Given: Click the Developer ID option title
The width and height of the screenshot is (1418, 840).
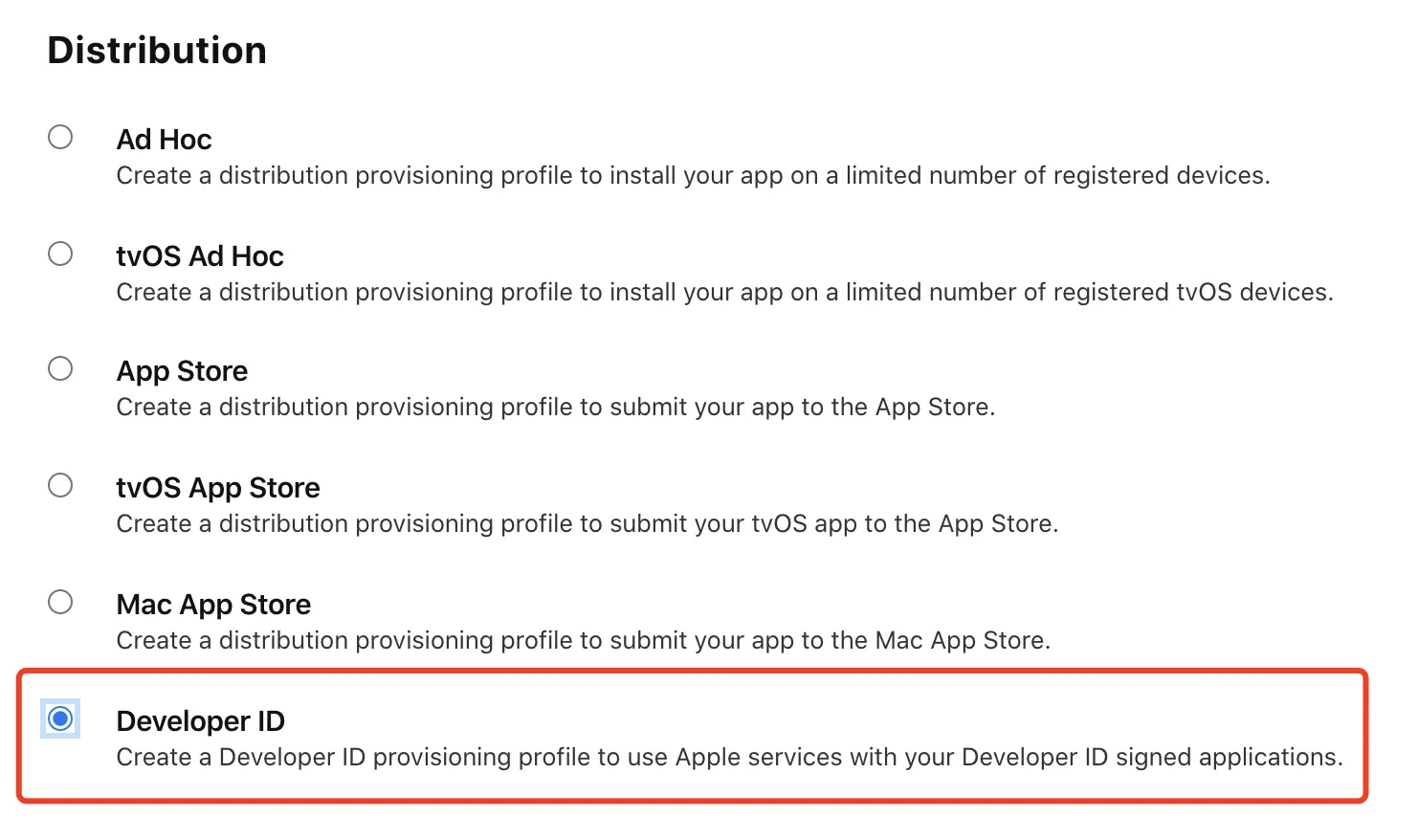Looking at the screenshot, I should (201, 721).
